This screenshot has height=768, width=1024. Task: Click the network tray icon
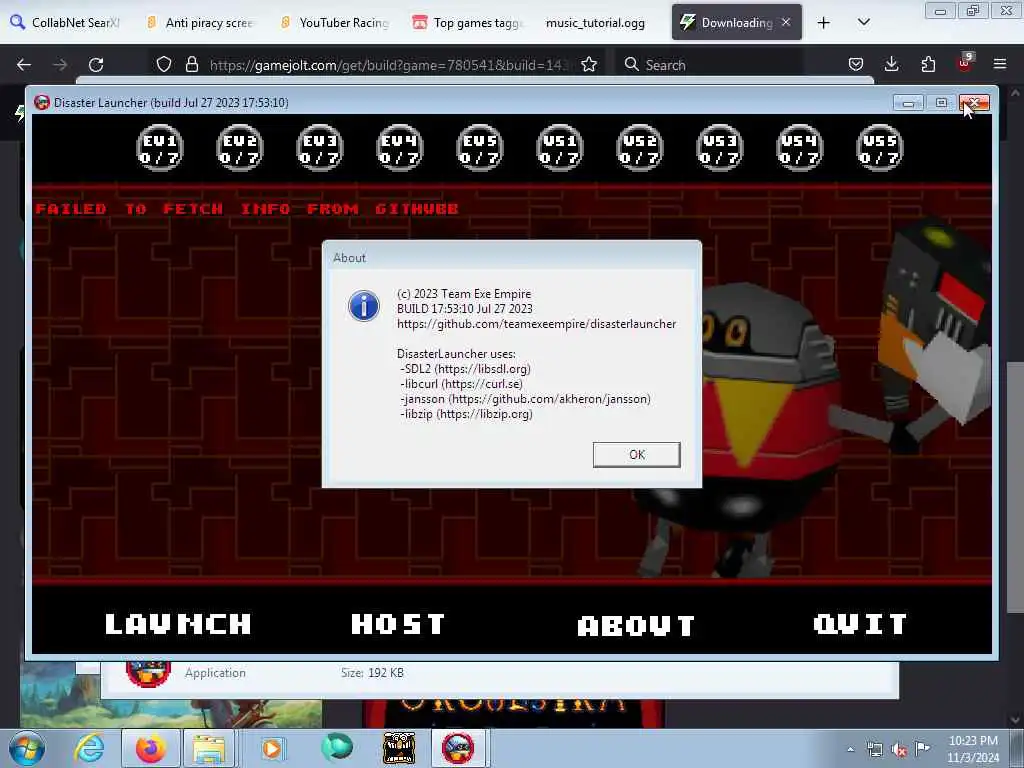click(x=874, y=750)
